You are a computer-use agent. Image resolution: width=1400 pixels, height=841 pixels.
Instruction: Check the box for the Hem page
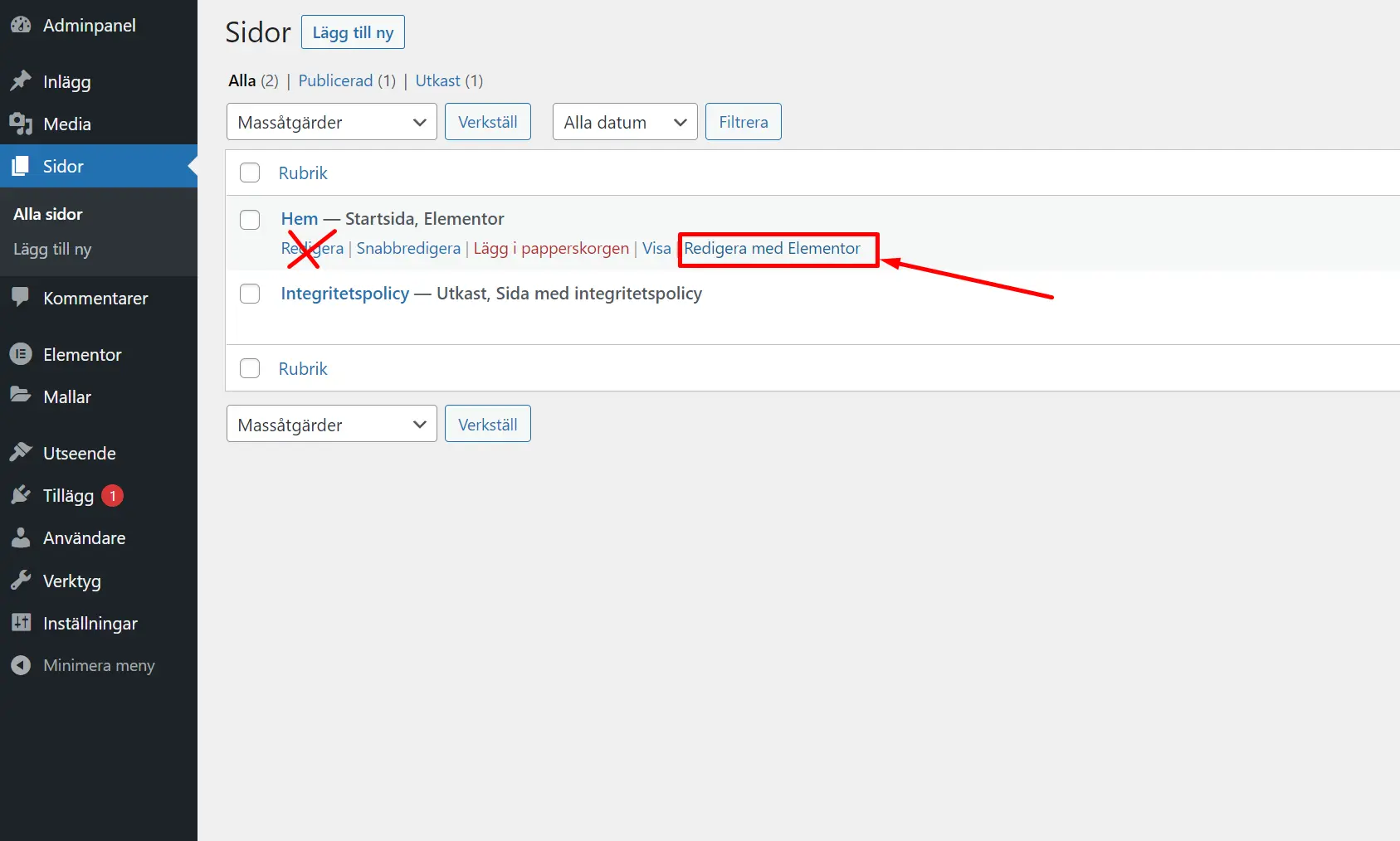[250, 219]
